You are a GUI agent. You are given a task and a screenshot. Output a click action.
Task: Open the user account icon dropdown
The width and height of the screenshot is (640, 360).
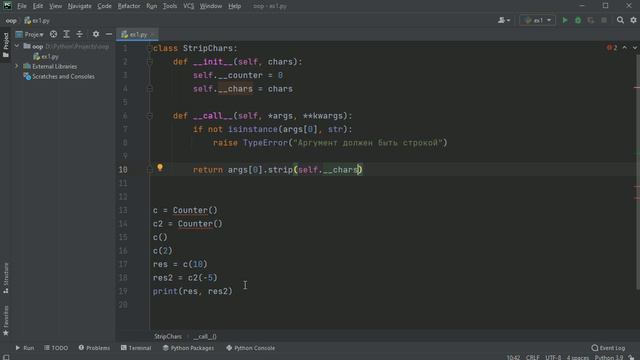(504, 20)
